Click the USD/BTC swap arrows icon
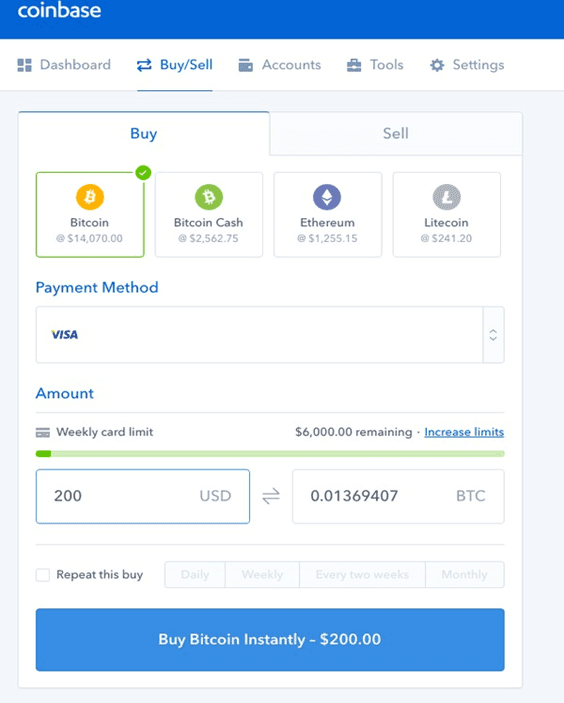This screenshot has width=564, height=703. (271, 496)
